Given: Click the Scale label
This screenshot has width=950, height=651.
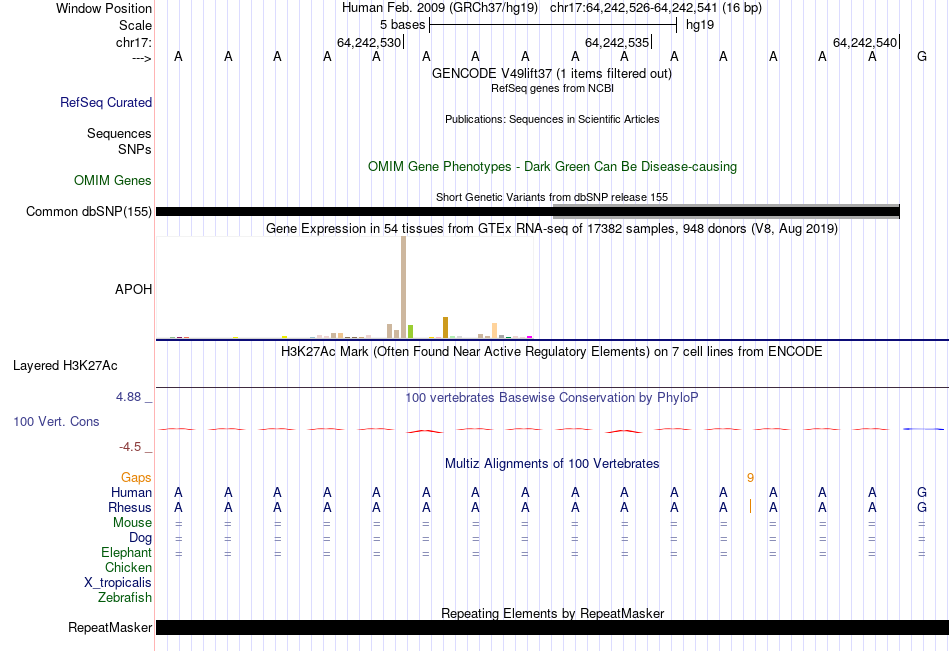Looking at the screenshot, I should point(135,25).
